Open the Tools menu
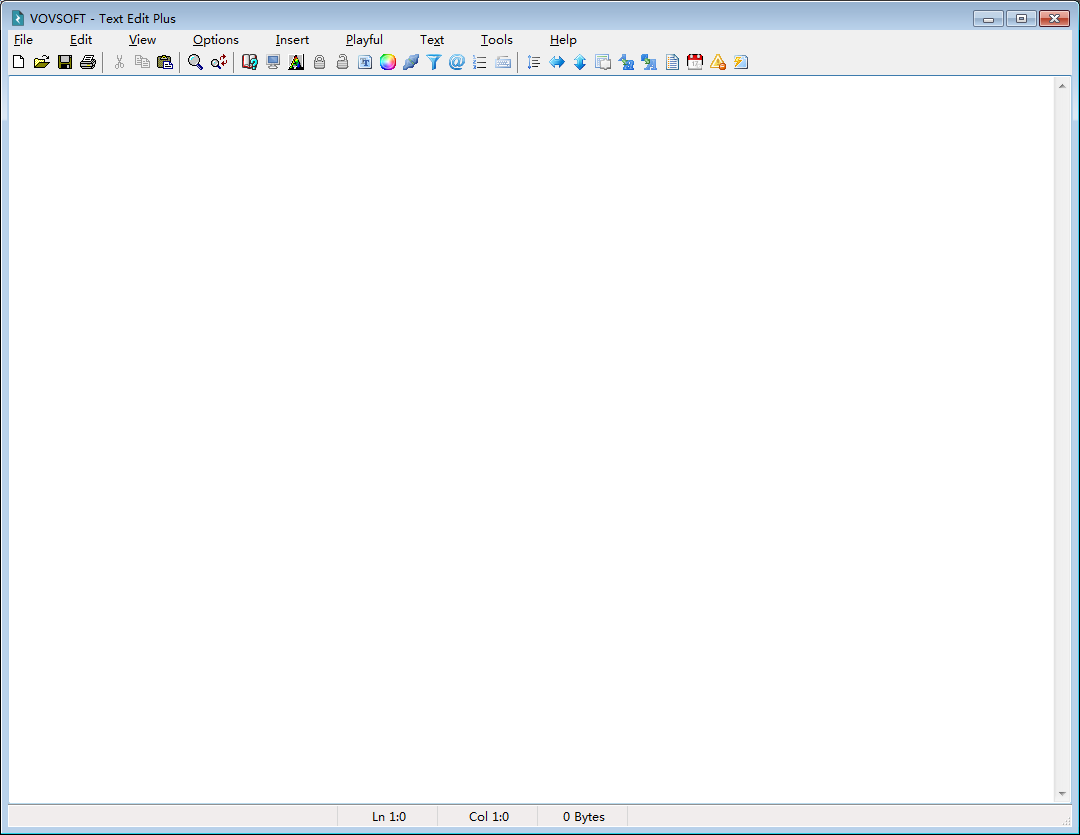The image size is (1080, 835). click(497, 40)
